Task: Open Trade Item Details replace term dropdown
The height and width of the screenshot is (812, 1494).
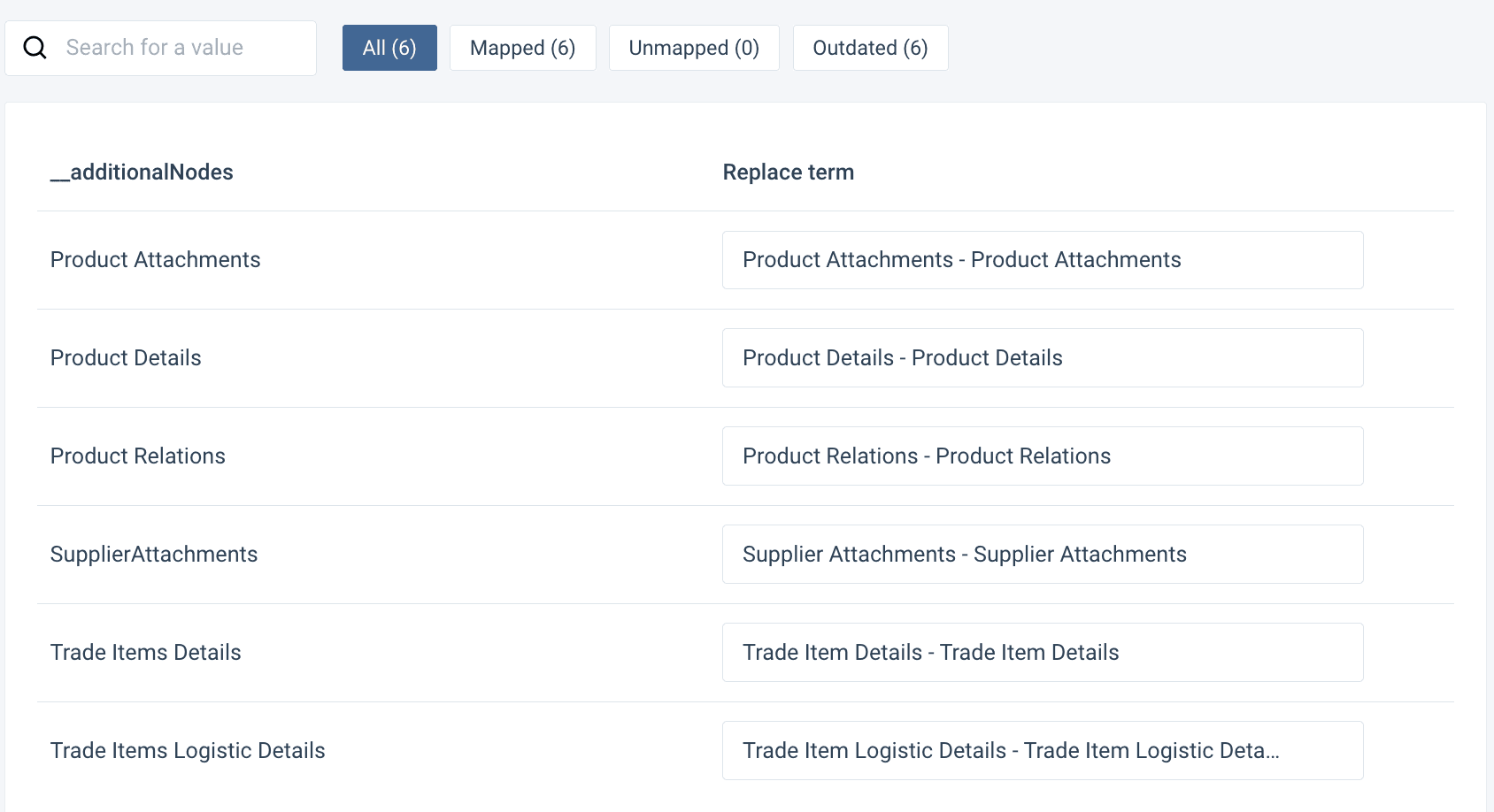Action: pyautogui.click(x=1042, y=653)
